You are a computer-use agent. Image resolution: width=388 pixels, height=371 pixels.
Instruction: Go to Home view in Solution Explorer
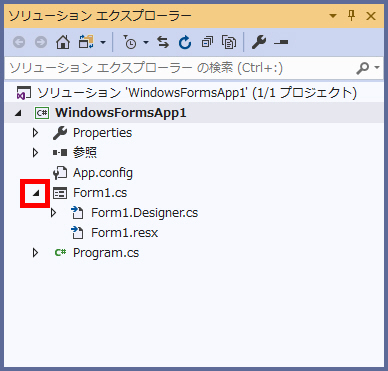63,42
